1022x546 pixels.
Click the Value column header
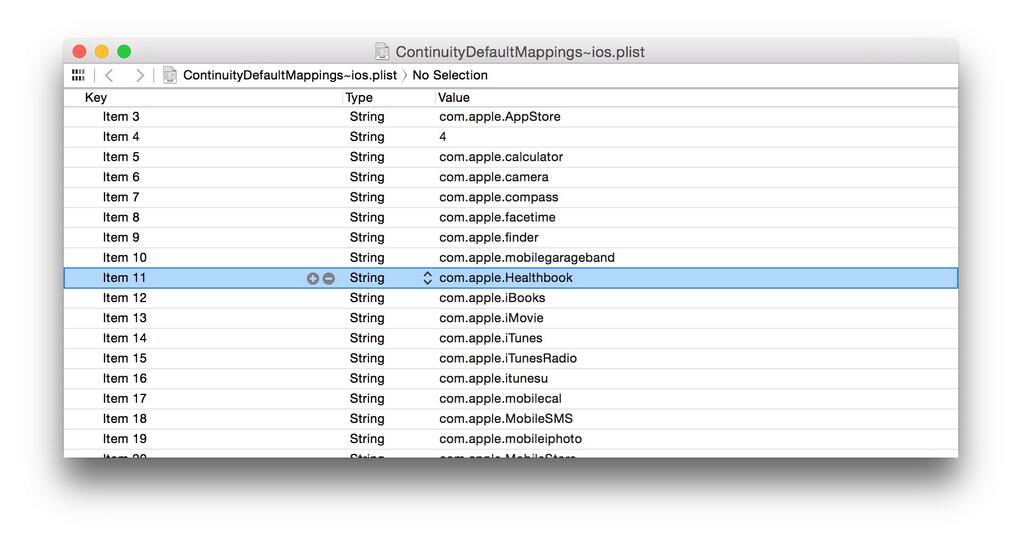[x=454, y=97]
